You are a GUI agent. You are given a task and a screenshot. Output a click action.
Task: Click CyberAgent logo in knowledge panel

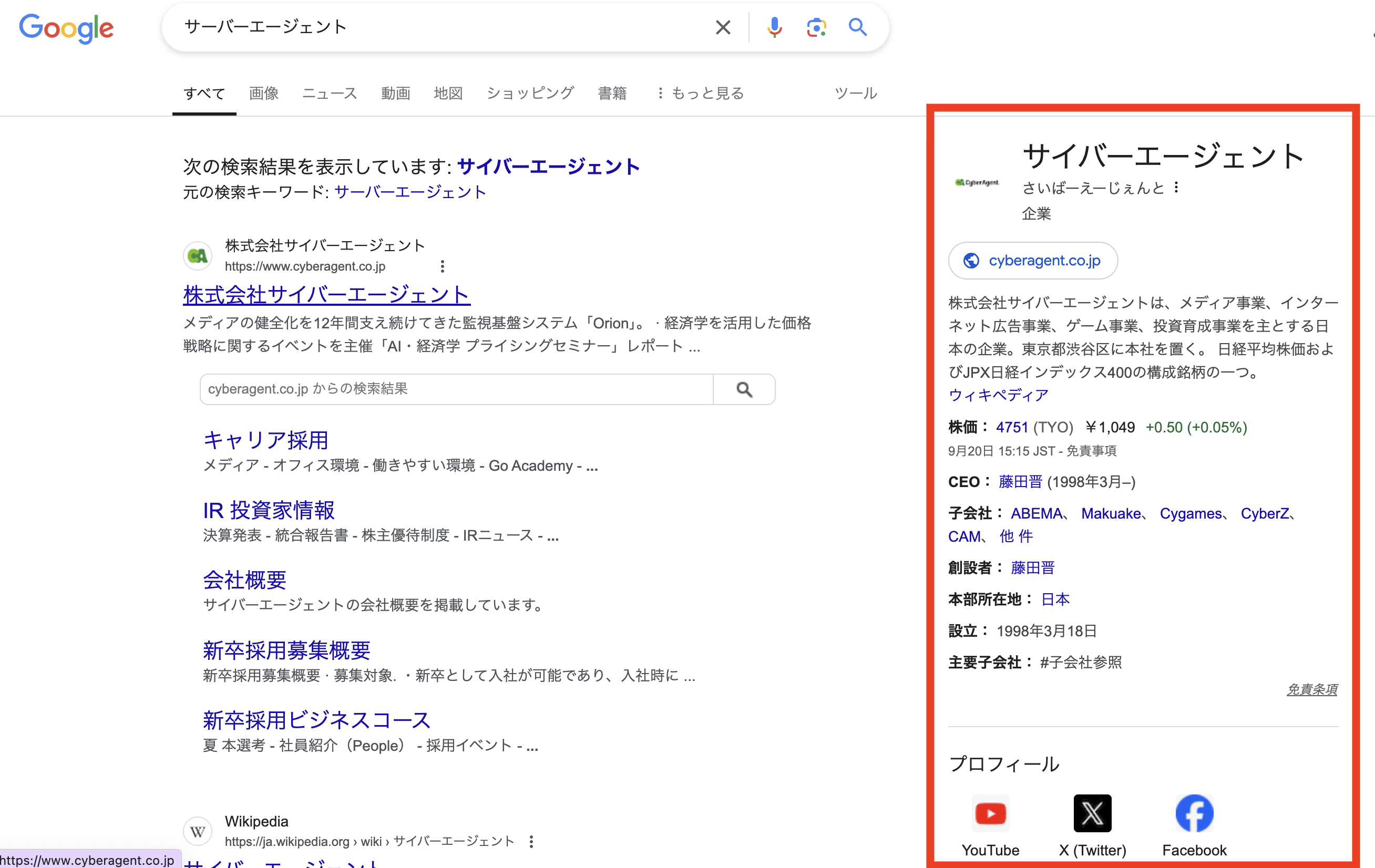(977, 183)
